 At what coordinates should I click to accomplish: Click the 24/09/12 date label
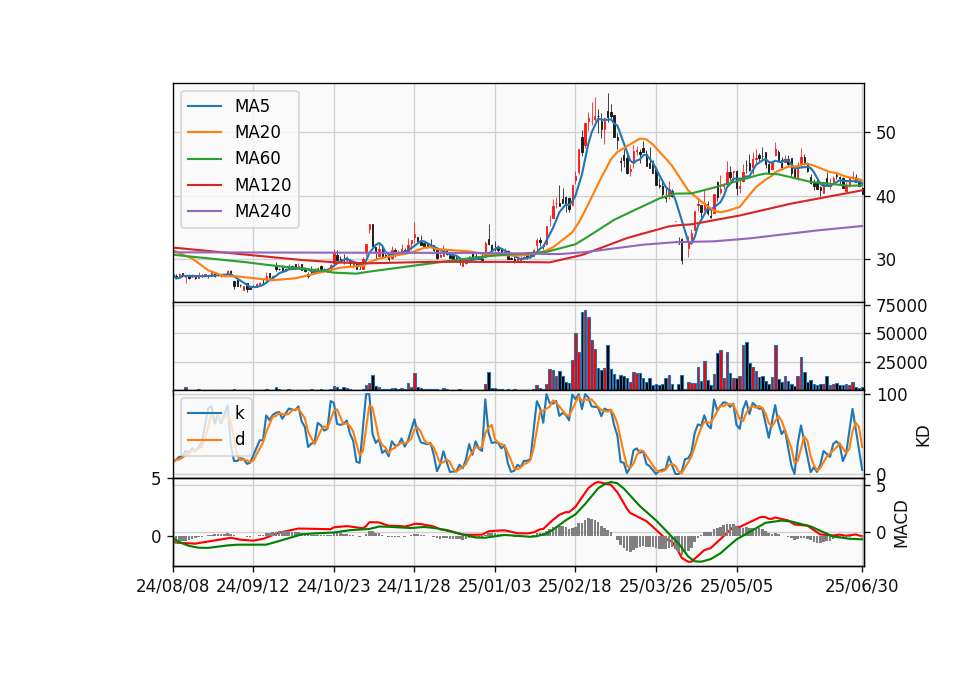[253, 587]
